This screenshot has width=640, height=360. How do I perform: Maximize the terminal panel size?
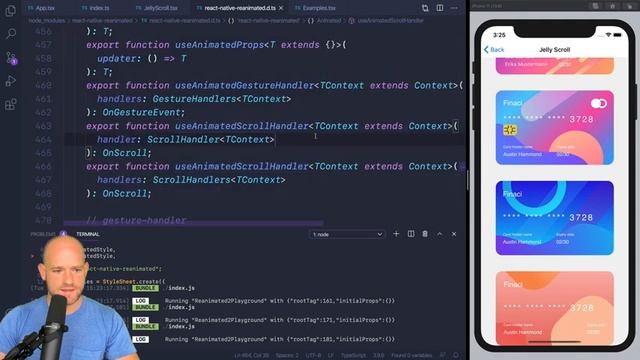point(440,234)
